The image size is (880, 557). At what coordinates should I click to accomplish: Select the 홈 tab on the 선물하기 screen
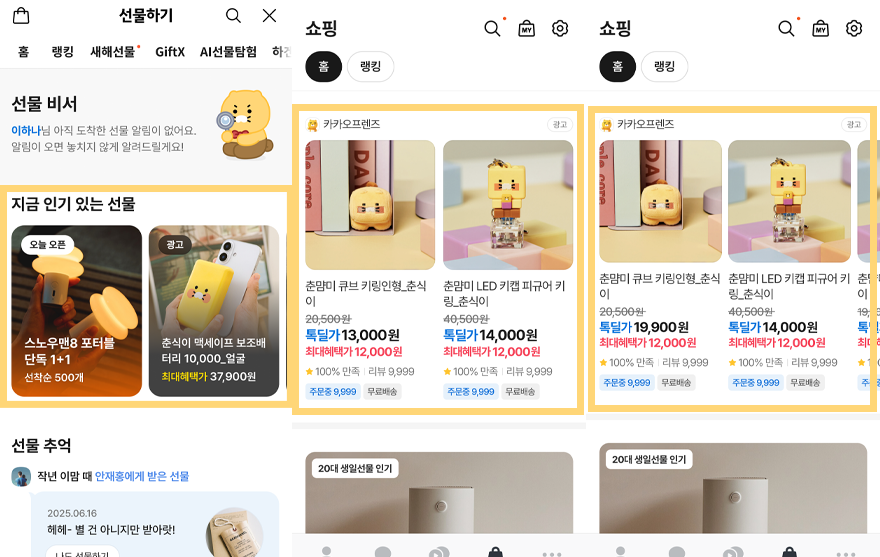point(23,52)
